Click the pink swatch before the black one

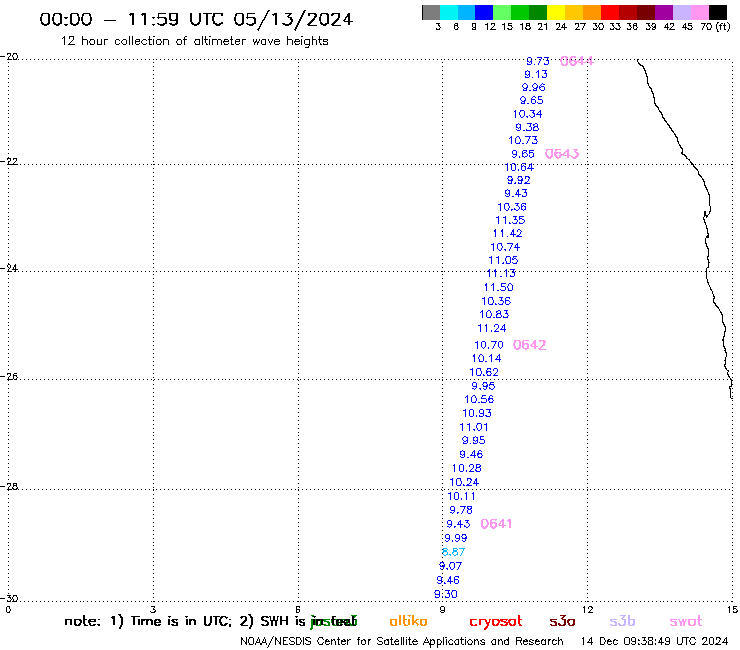pos(700,12)
